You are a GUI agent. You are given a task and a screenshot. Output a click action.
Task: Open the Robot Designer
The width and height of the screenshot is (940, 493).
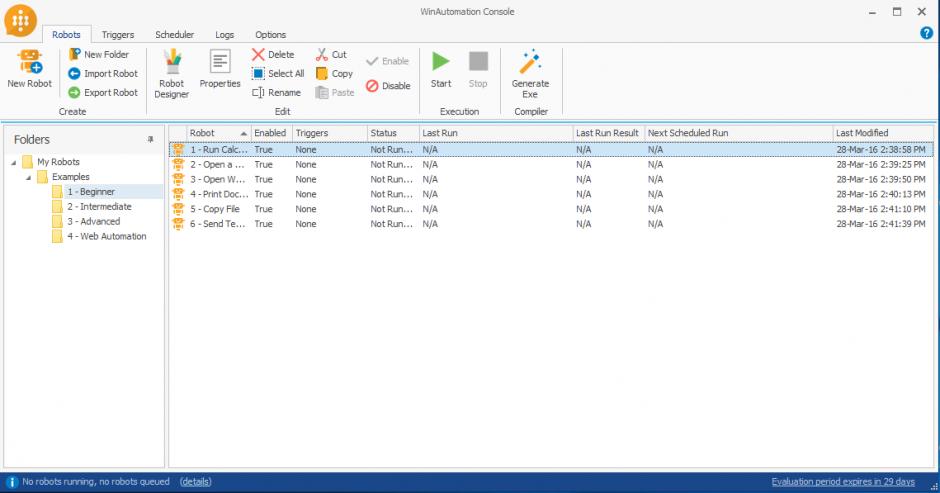[x=171, y=73]
